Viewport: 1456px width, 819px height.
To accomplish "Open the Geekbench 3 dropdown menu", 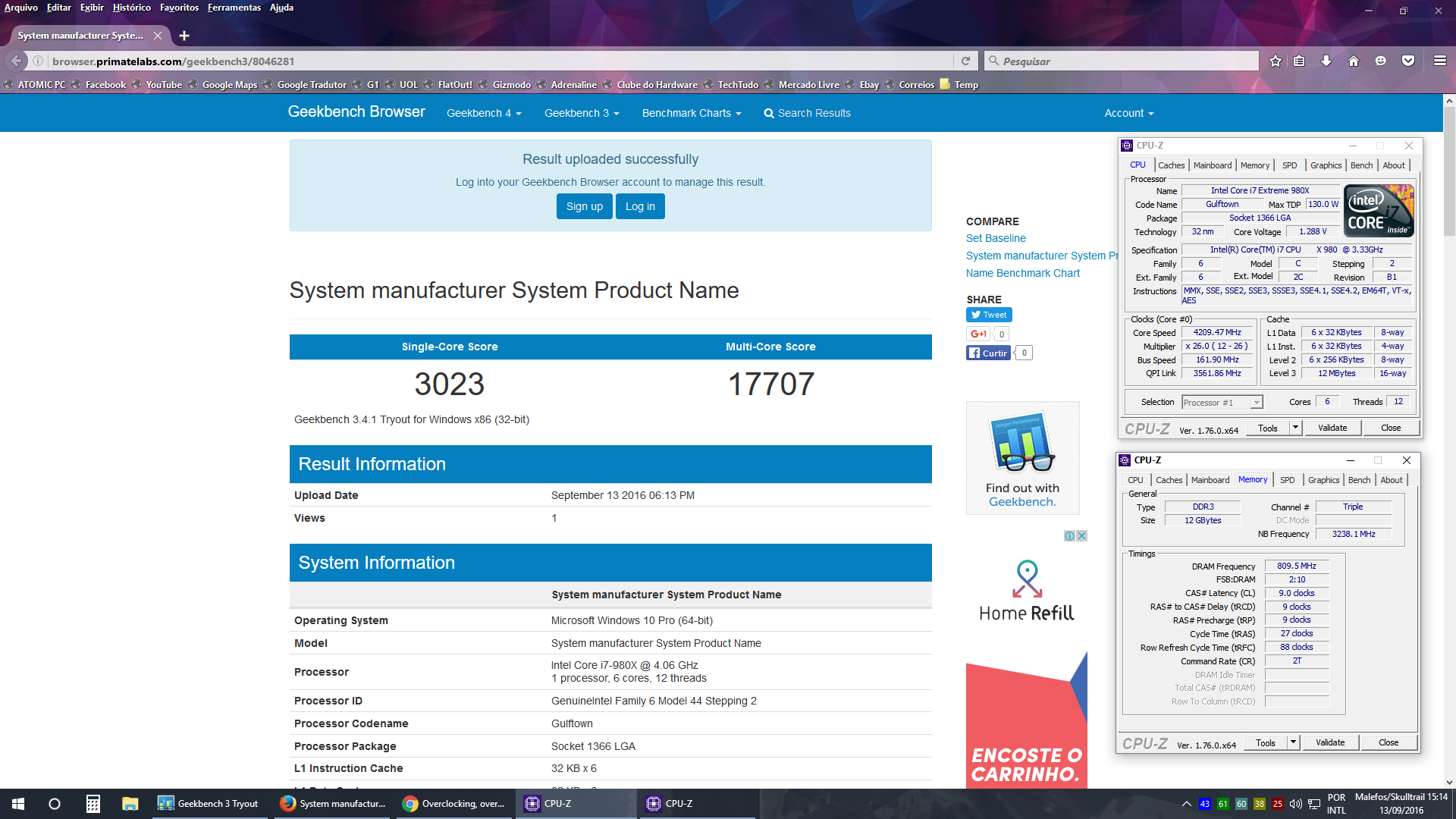I will (582, 113).
